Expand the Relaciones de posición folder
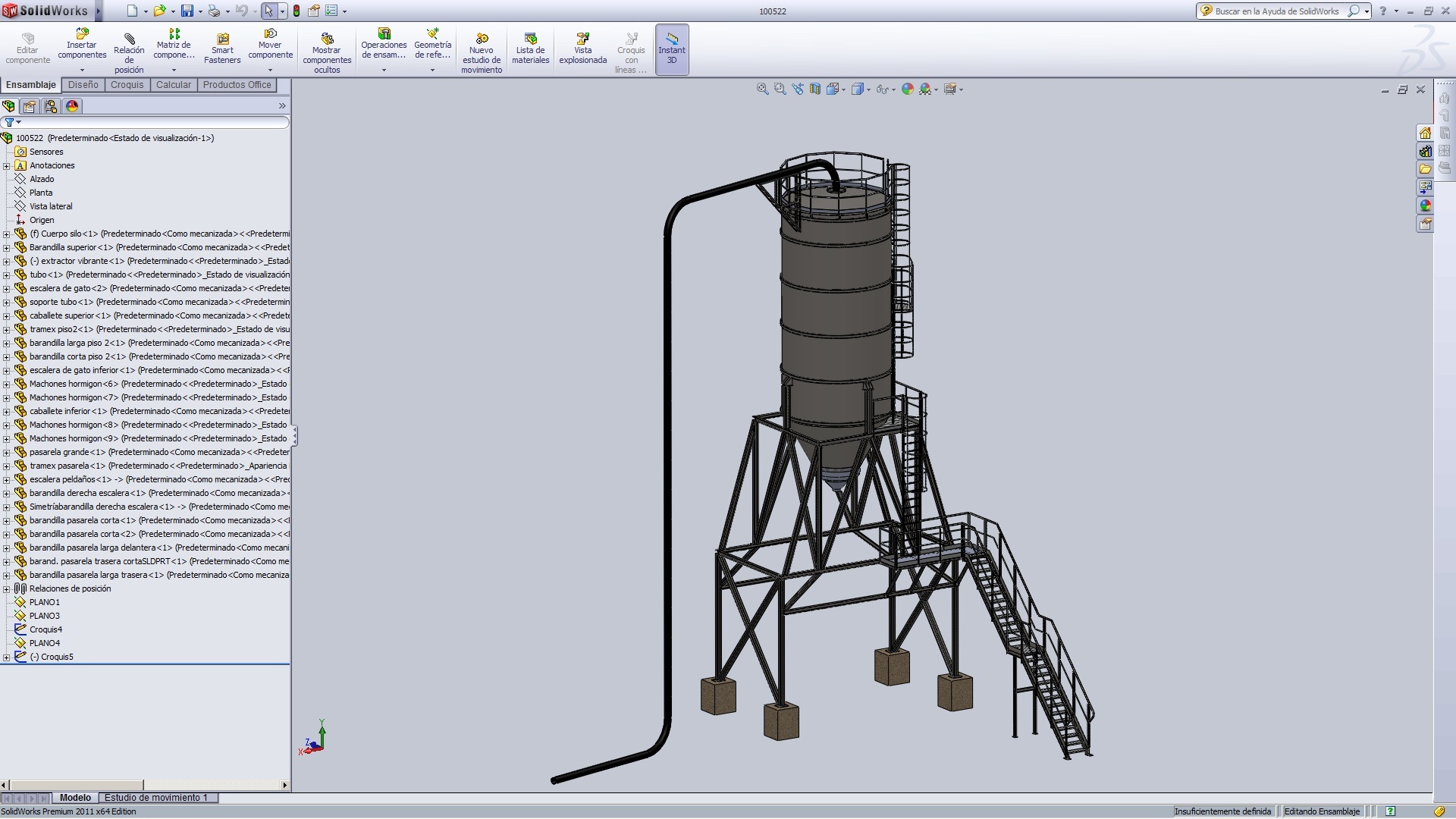1456x819 pixels. pos(7,589)
